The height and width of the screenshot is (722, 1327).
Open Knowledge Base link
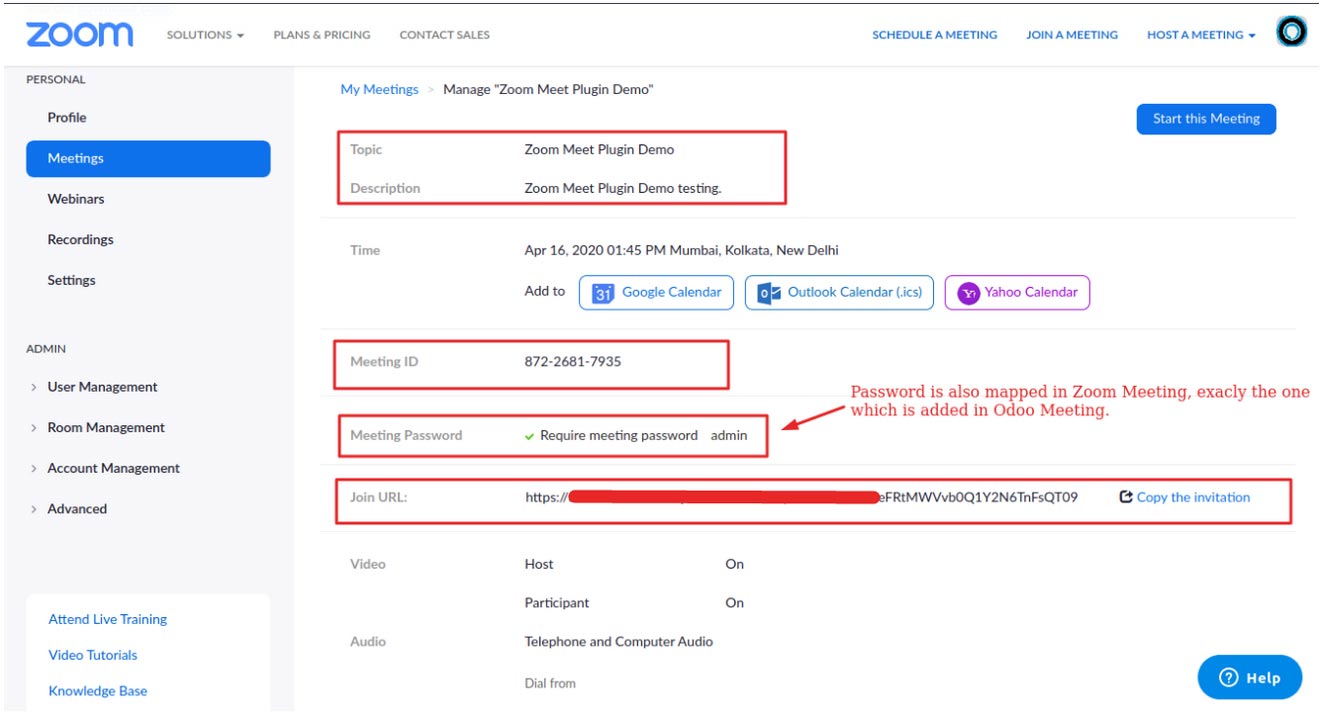[98, 691]
